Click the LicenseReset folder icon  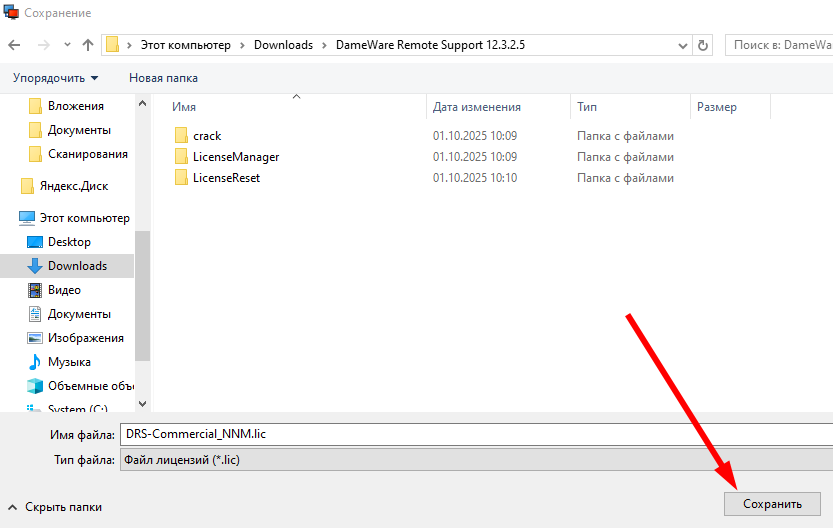coord(181,178)
